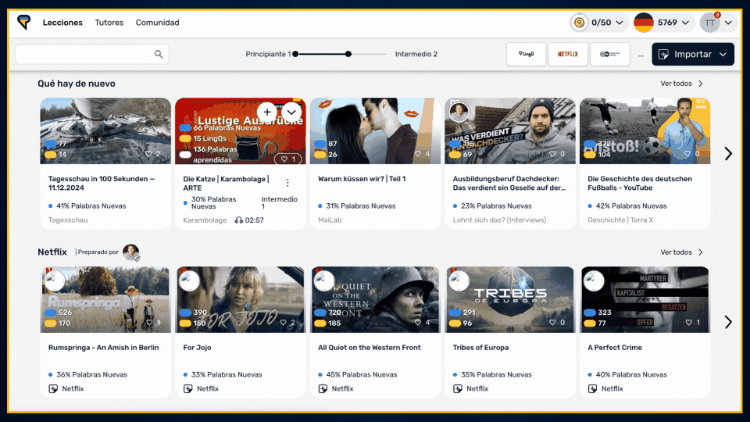Click the Dachdecker card author avatar
750x422 pixels.
(458, 112)
